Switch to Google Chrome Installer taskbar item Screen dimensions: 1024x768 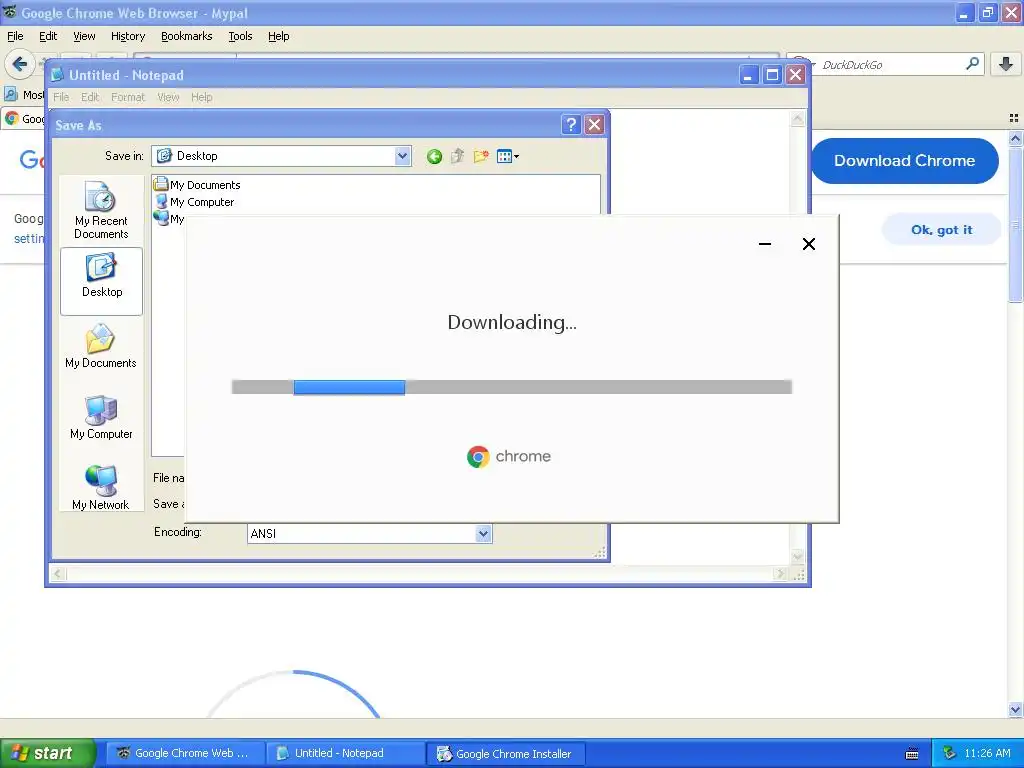tap(505, 754)
